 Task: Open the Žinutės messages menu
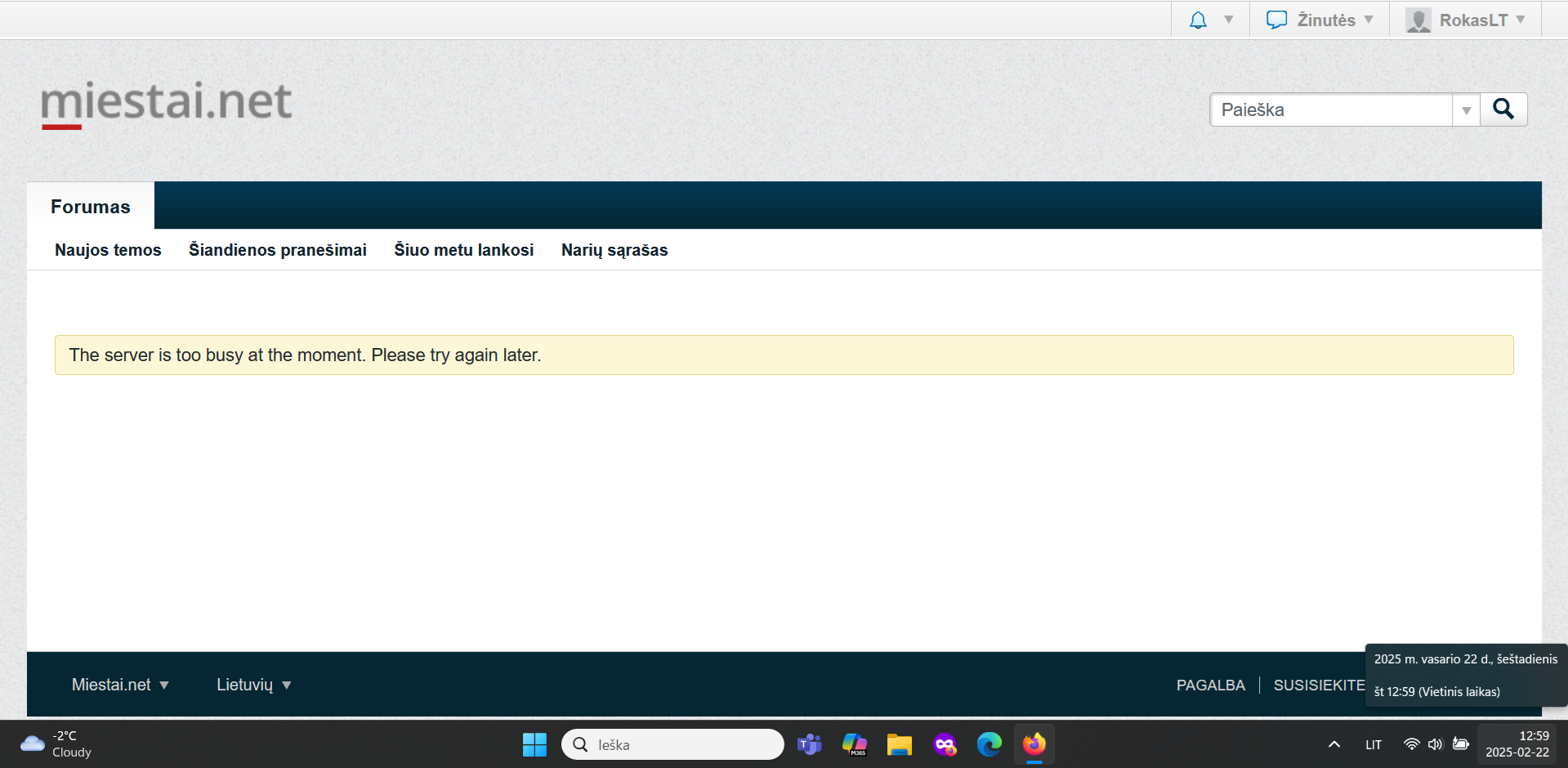click(x=1319, y=20)
